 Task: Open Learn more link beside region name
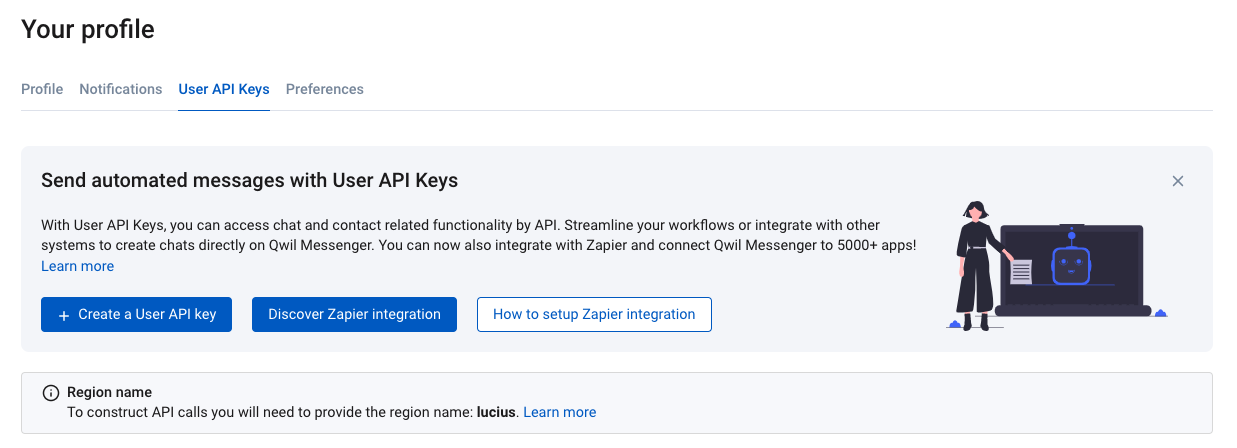[560, 412]
